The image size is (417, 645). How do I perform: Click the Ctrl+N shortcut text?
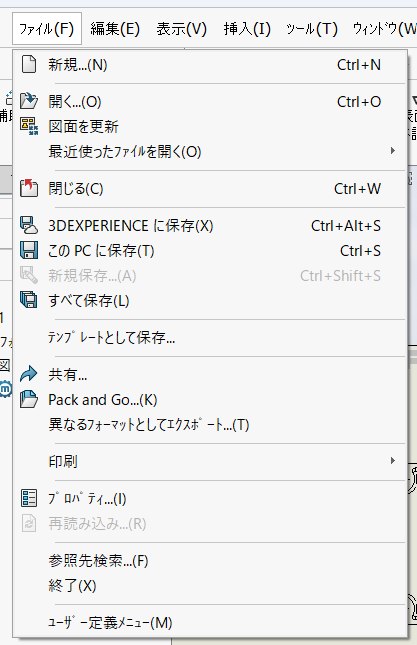[x=359, y=65]
